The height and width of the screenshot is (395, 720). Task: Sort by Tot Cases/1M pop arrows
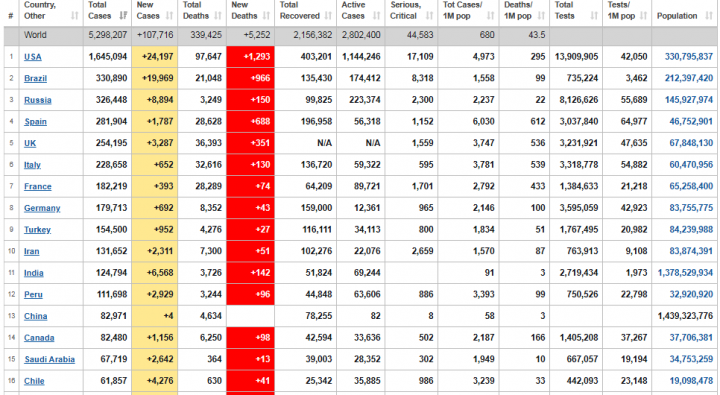490,16
